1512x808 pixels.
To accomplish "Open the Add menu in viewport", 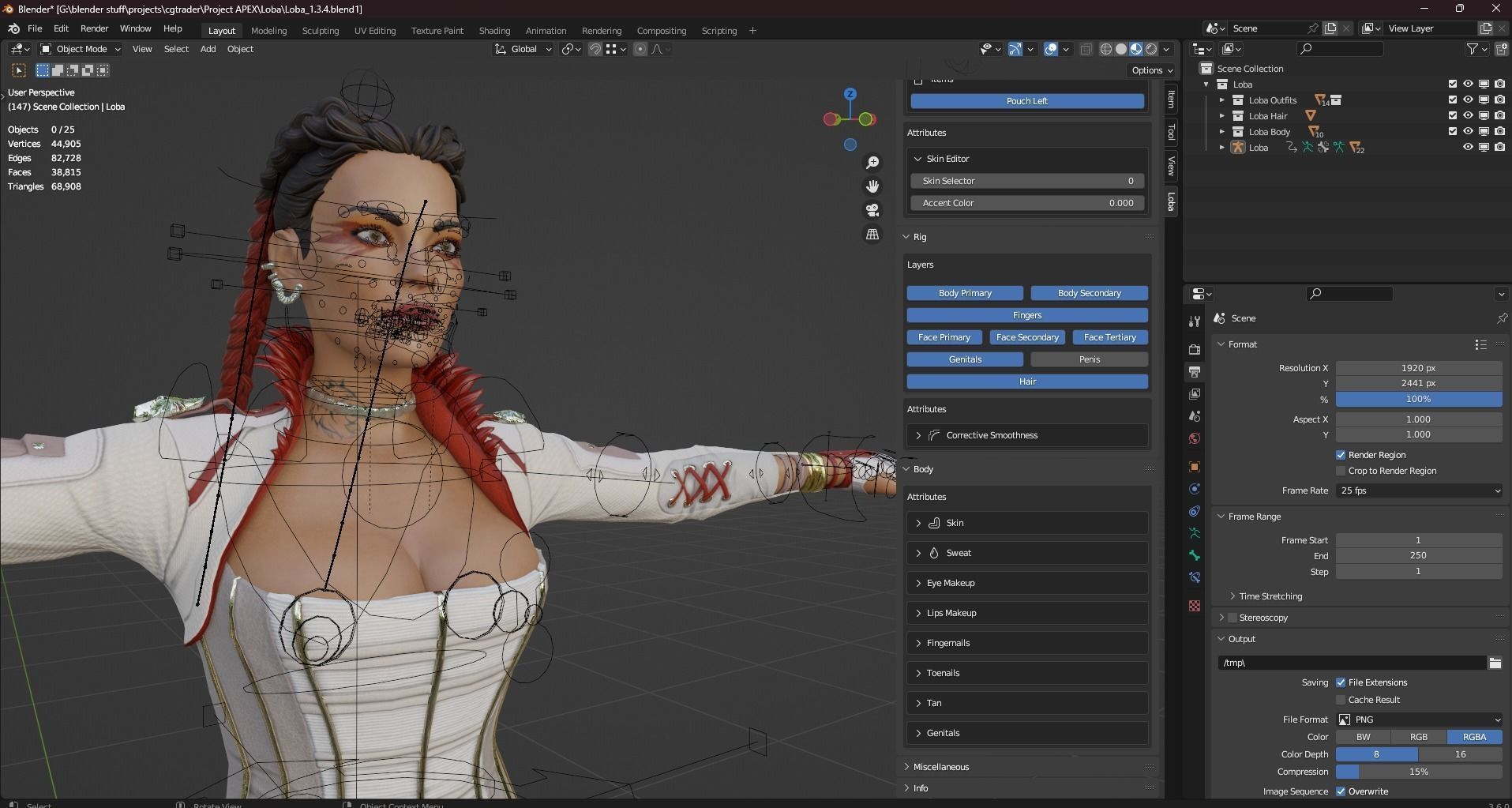I will click(208, 49).
